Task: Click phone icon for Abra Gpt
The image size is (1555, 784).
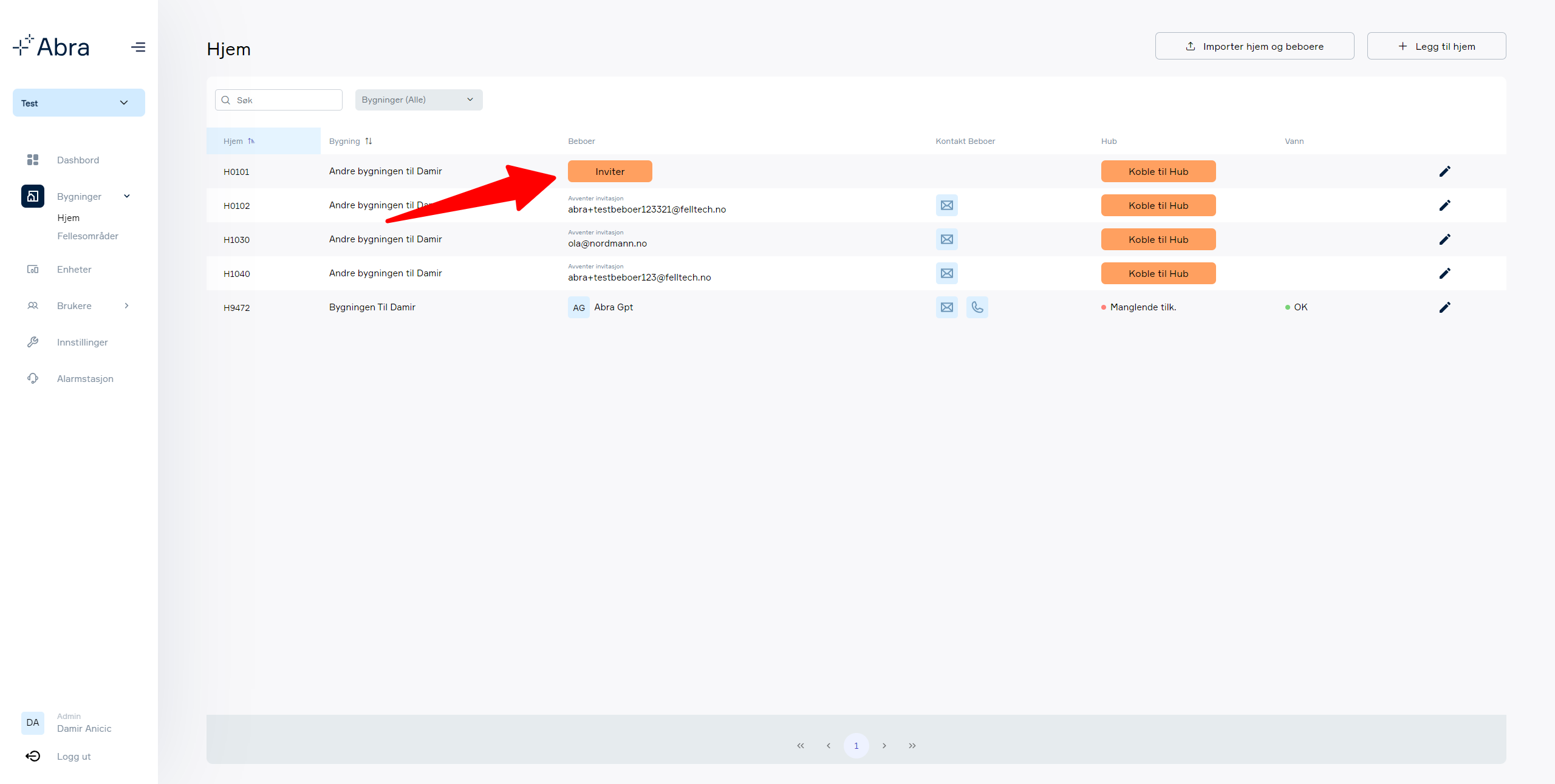Action: click(x=977, y=307)
